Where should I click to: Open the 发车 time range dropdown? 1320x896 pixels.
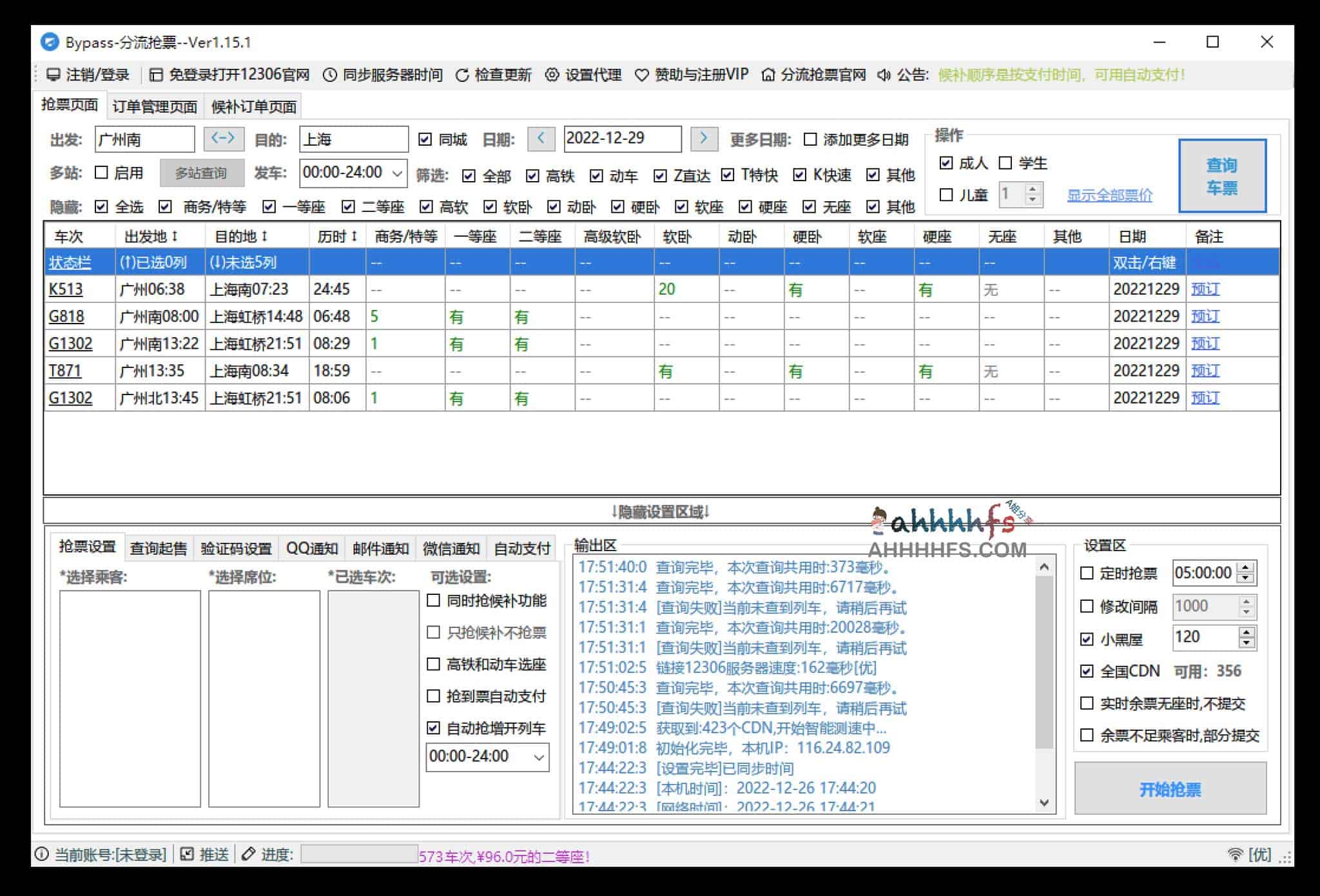click(x=398, y=173)
